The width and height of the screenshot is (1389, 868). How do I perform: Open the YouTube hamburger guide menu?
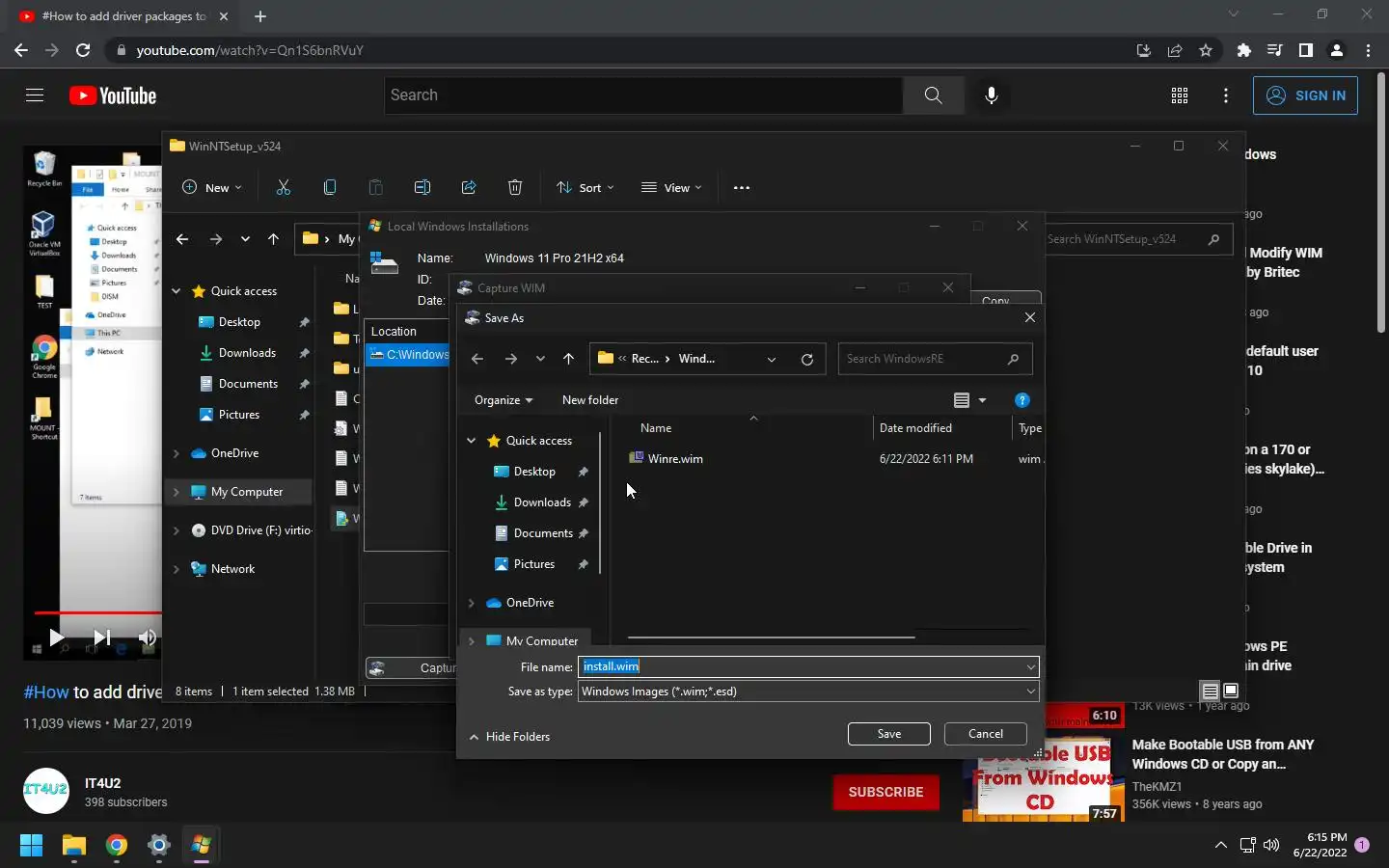point(35,95)
